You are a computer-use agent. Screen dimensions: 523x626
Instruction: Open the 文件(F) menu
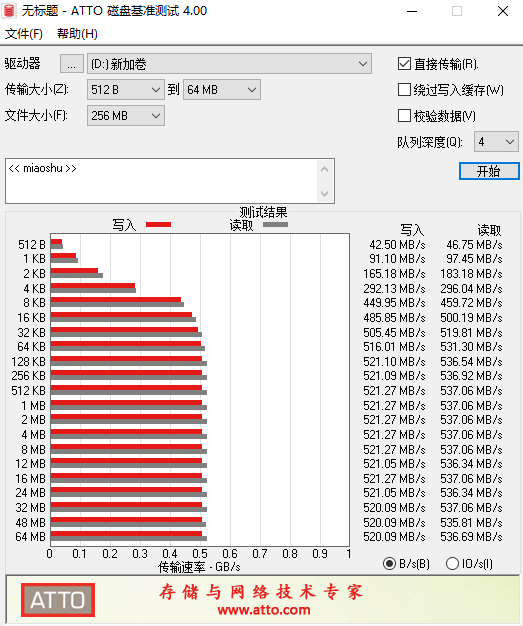(x=24, y=34)
